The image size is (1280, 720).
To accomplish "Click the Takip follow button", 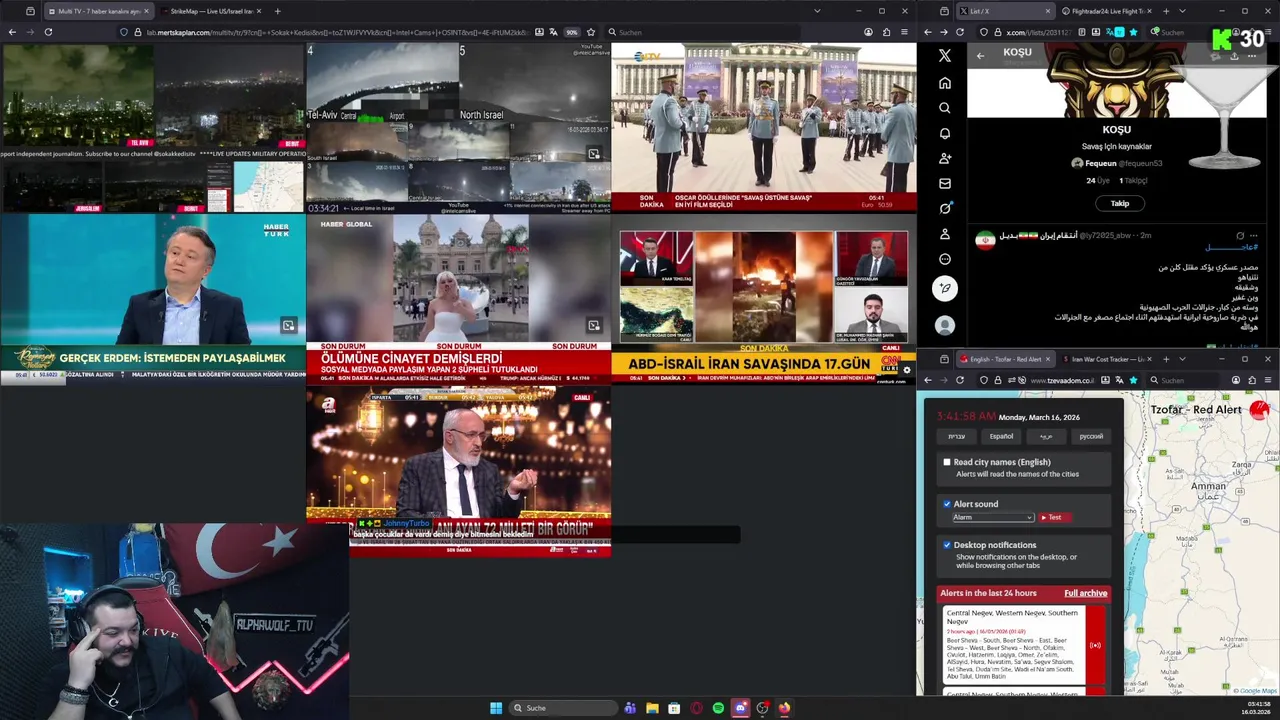I will pyautogui.click(x=1119, y=203).
